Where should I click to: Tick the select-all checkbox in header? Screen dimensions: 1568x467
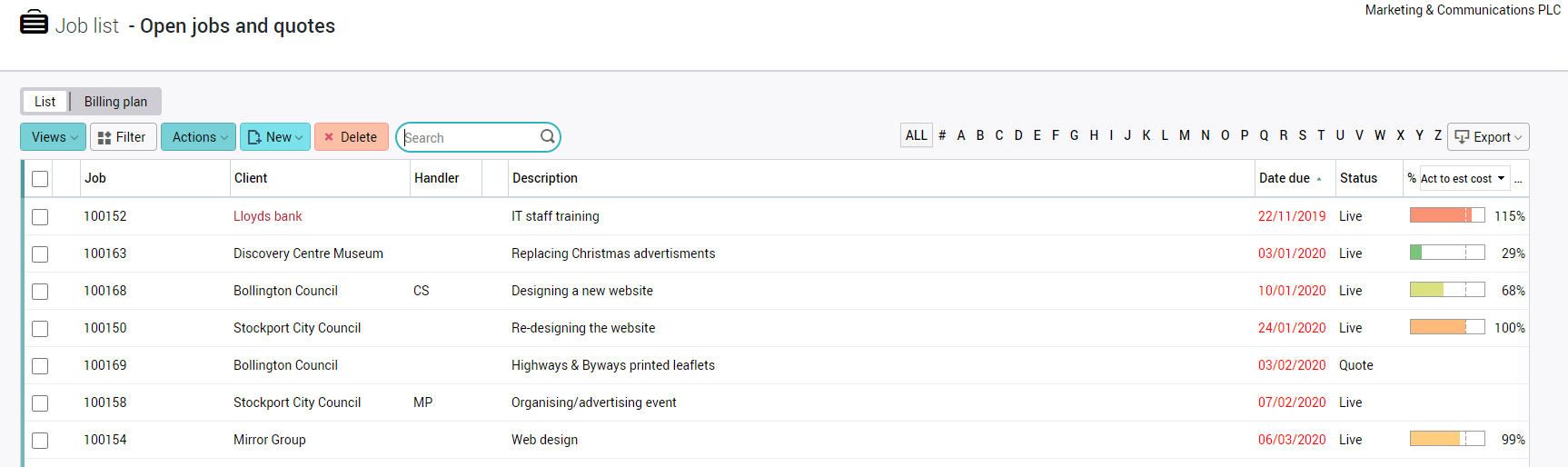point(40,179)
